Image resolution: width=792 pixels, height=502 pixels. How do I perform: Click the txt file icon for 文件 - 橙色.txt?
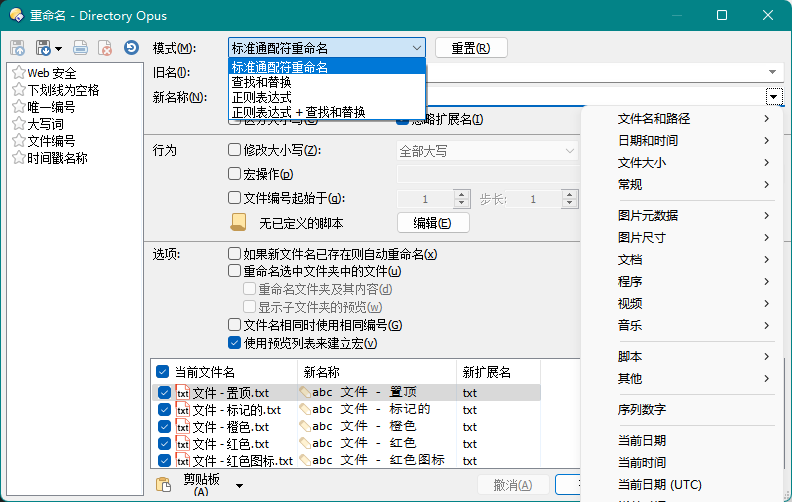[182, 427]
